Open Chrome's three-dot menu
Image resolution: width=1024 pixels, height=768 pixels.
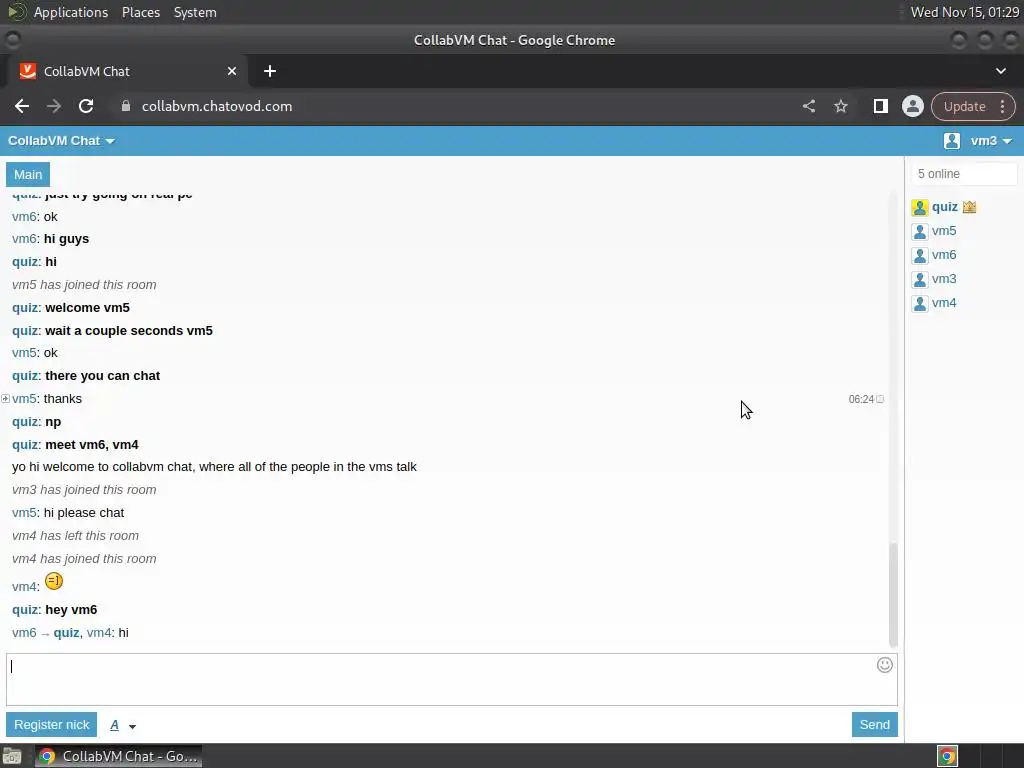coord(1002,106)
